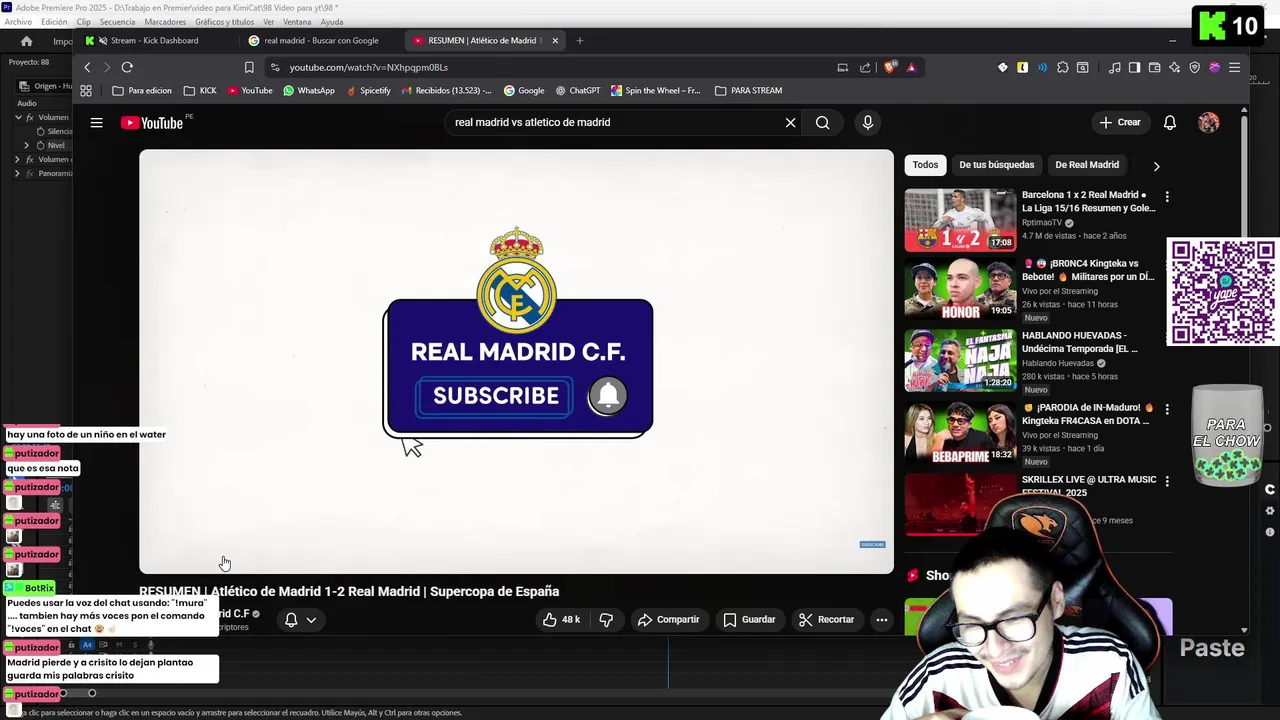Open the PARA STREAM bookmarks folder
The image size is (1280, 720).
[x=748, y=90]
